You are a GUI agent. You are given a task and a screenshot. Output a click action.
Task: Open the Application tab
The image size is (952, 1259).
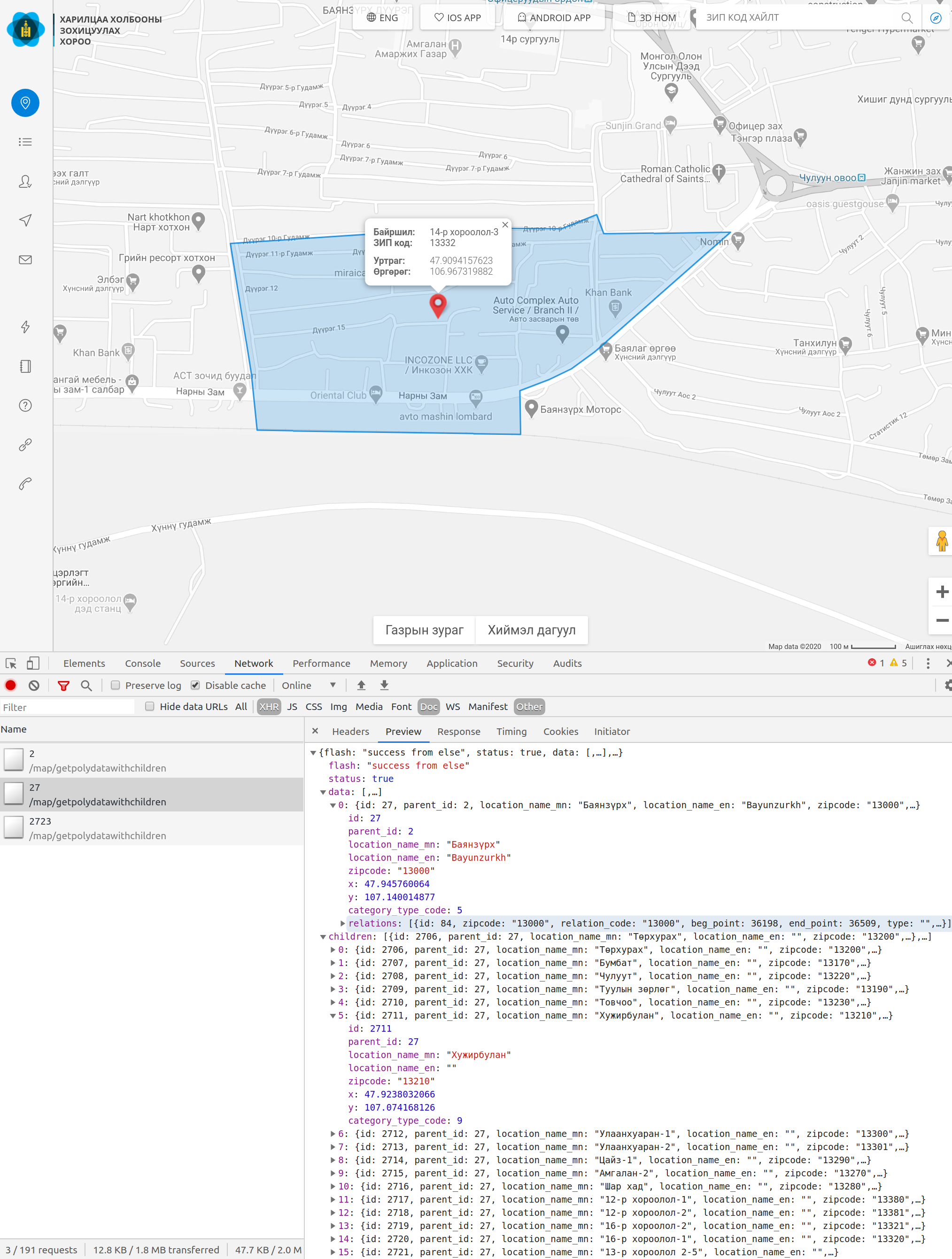point(452,663)
